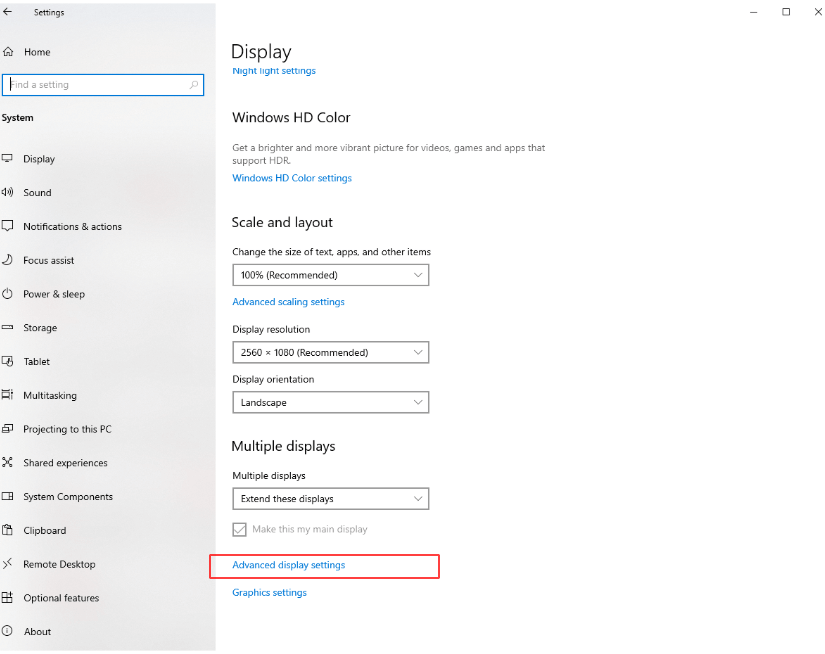Click the back arrow icon in Settings
Image resolution: width=825 pixels, height=654 pixels.
click(7, 12)
